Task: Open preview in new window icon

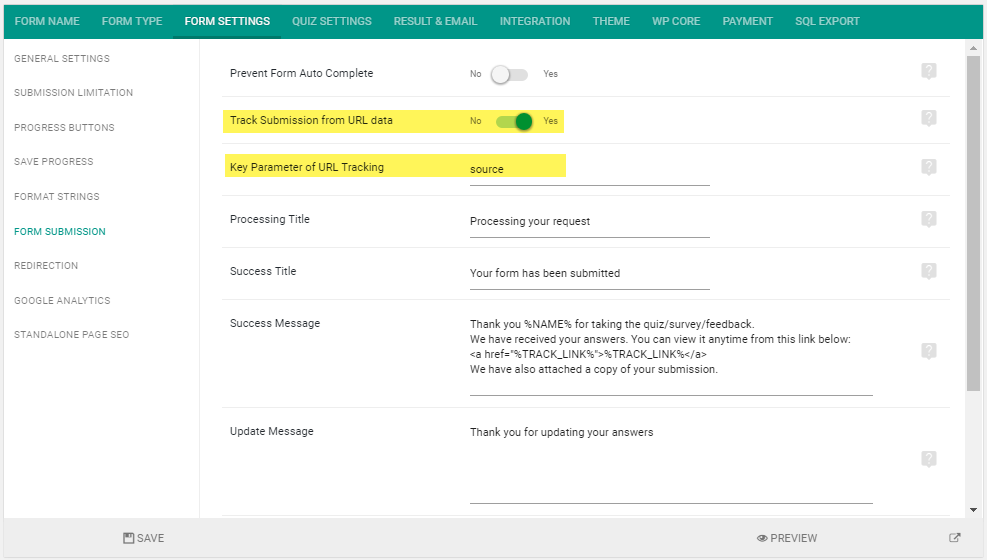Action: pos(954,537)
